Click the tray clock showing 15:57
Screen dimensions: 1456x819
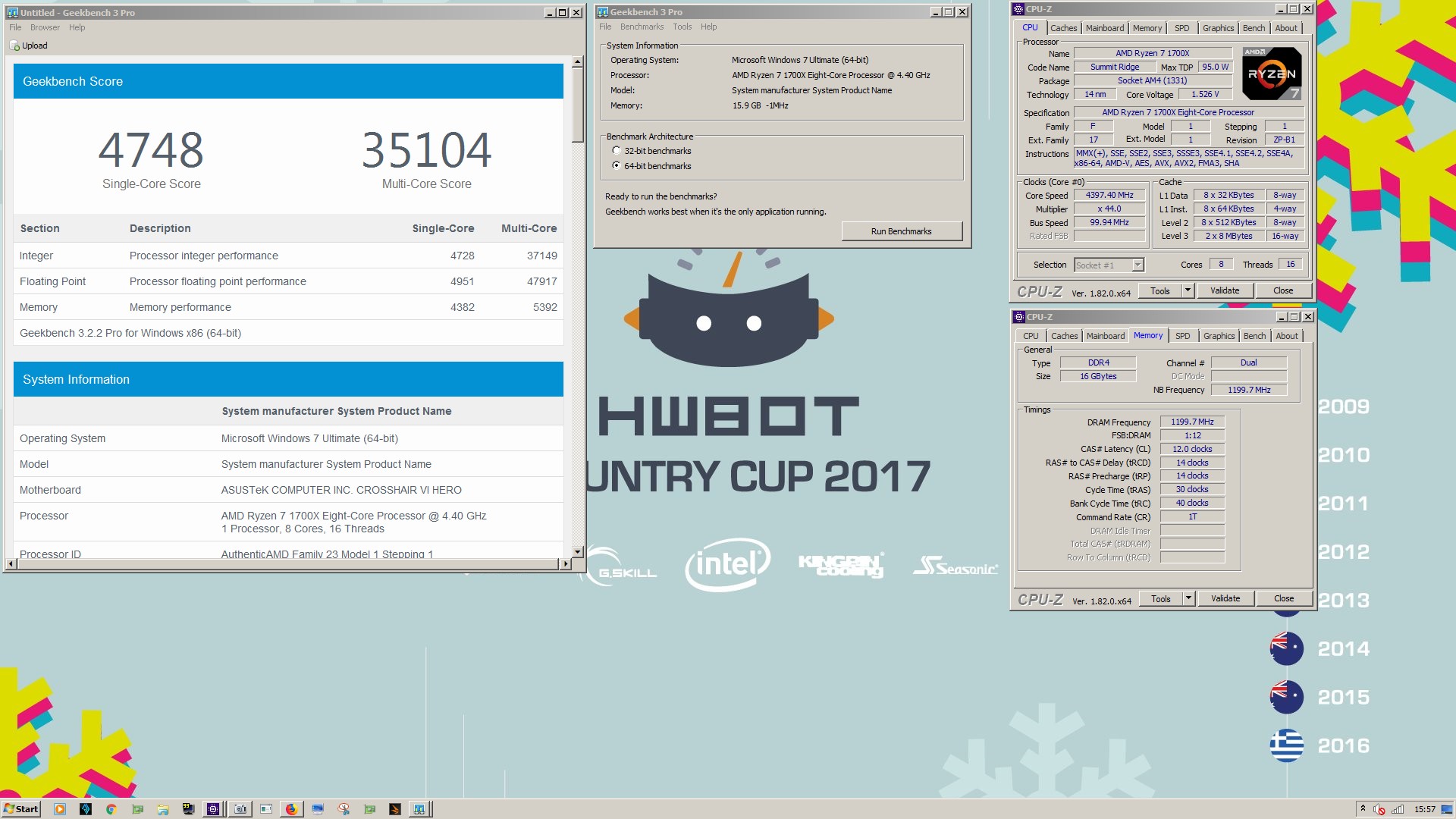tap(1425, 809)
